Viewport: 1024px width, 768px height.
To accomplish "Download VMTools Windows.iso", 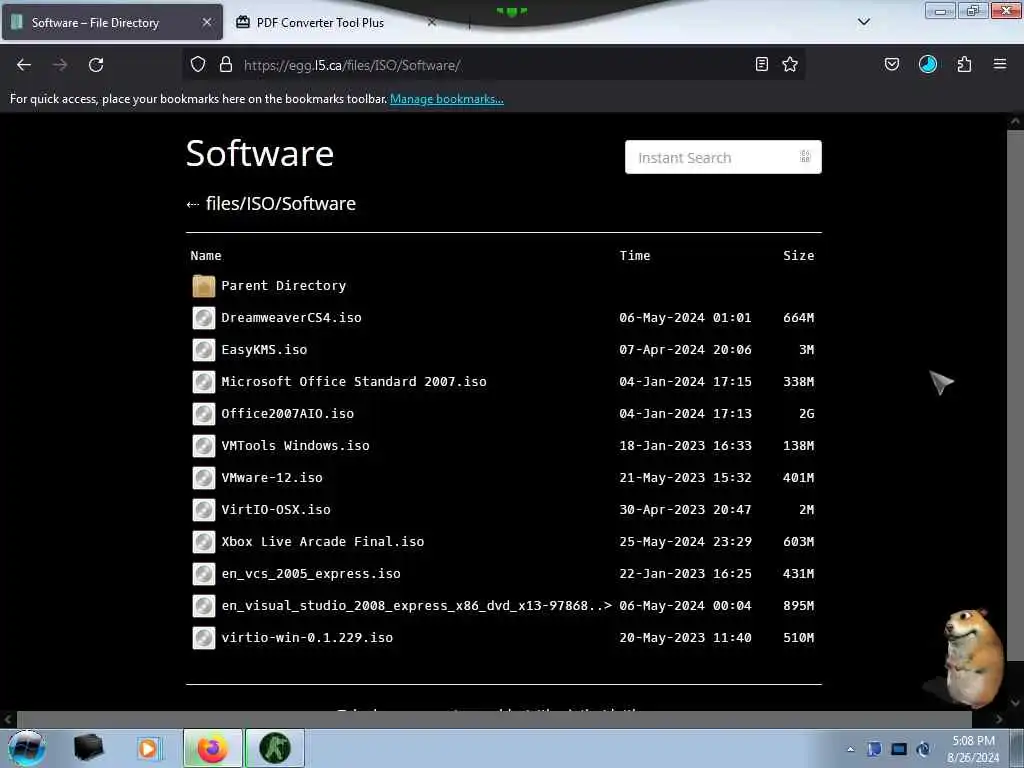I will coord(295,446).
